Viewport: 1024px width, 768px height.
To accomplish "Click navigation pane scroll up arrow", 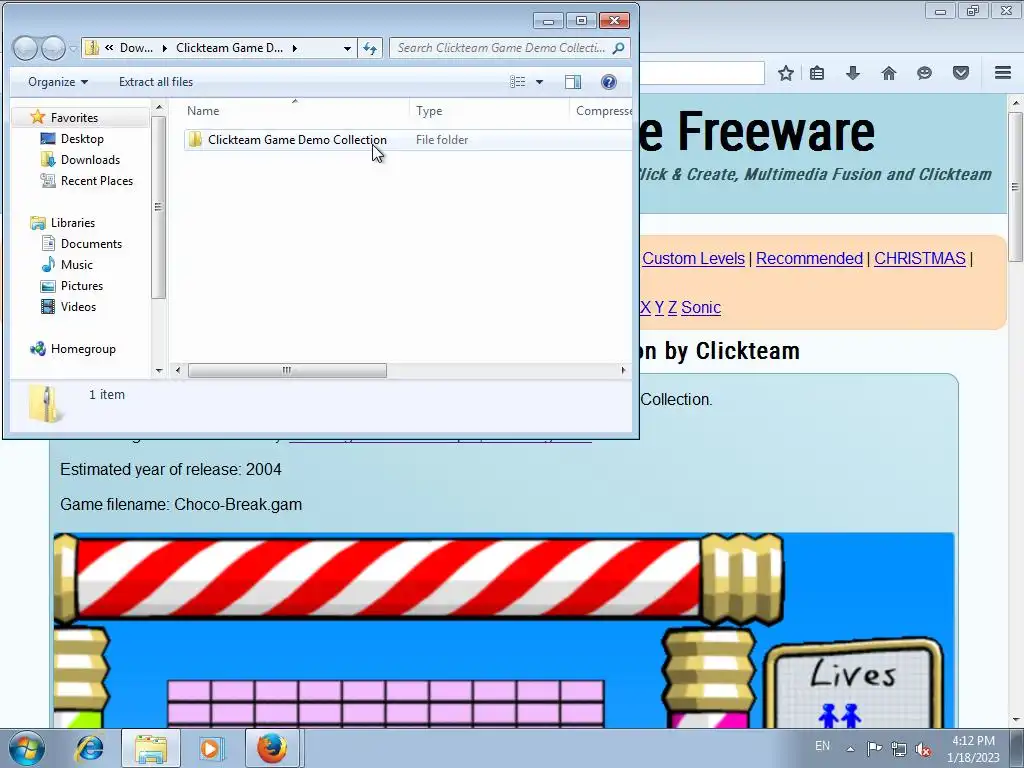I will click(159, 107).
